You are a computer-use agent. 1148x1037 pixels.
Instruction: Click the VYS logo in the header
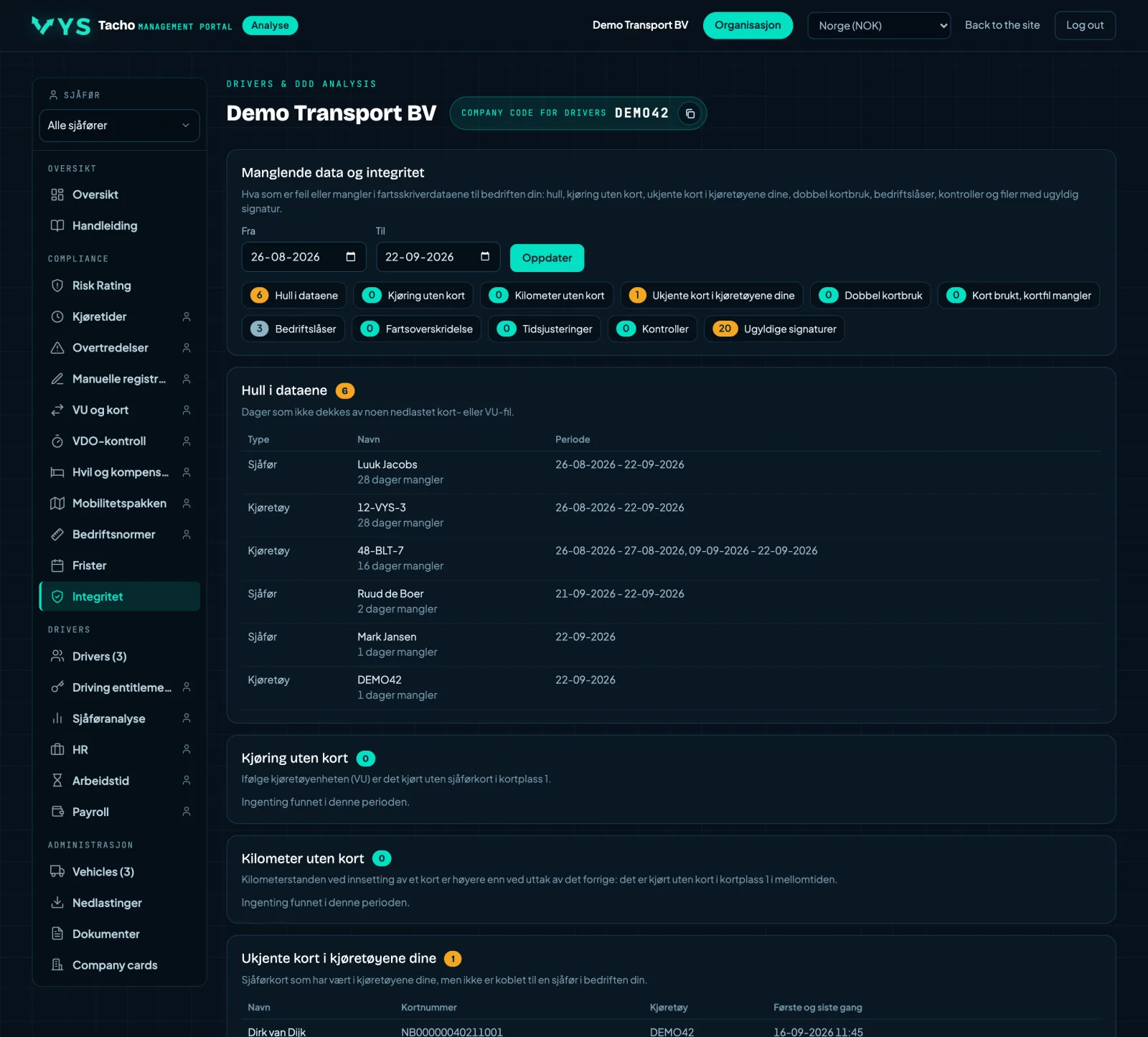click(61, 26)
